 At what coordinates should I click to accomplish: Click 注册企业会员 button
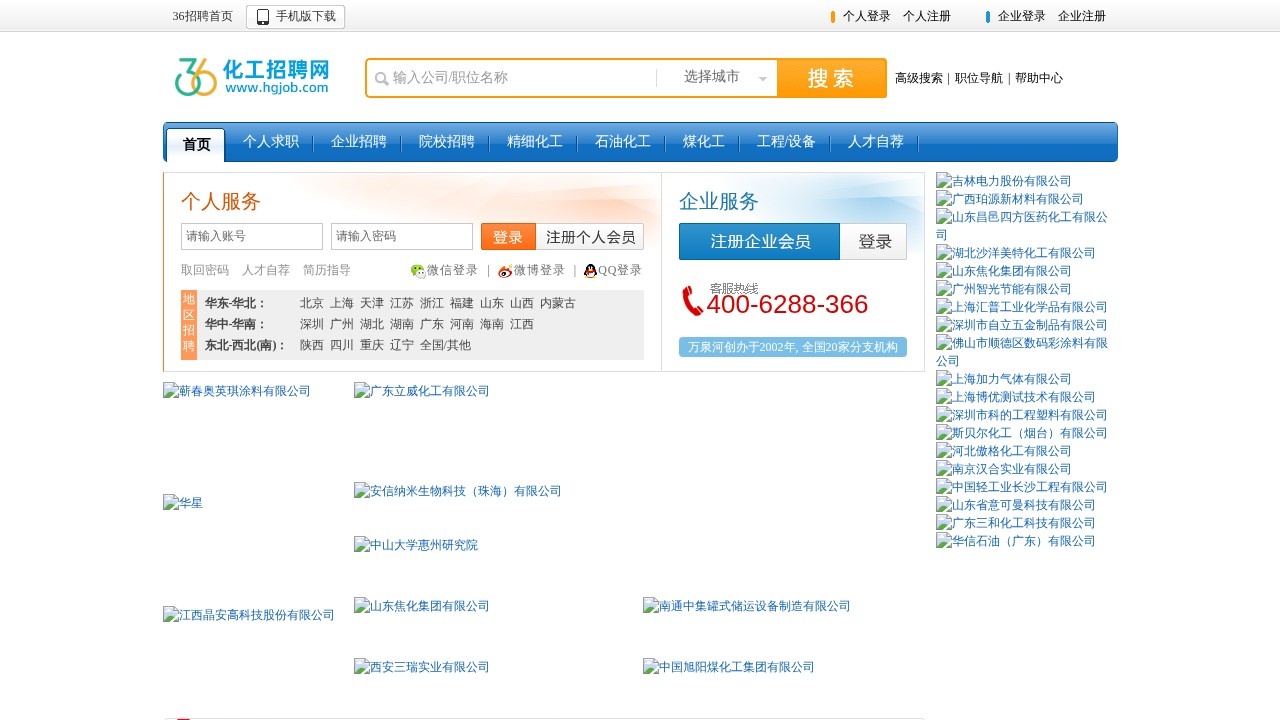click(760, 241)
